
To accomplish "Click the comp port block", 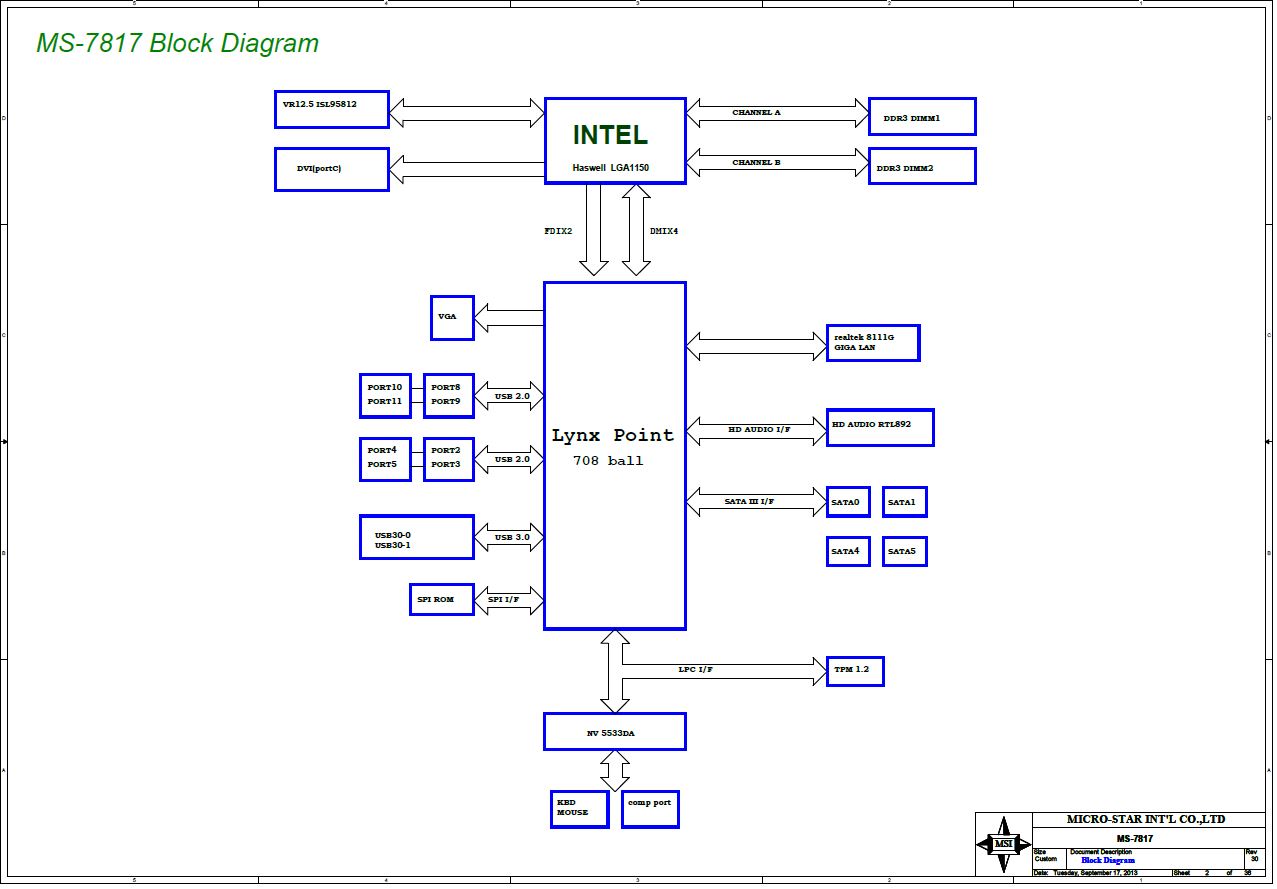I will point(650,808).
